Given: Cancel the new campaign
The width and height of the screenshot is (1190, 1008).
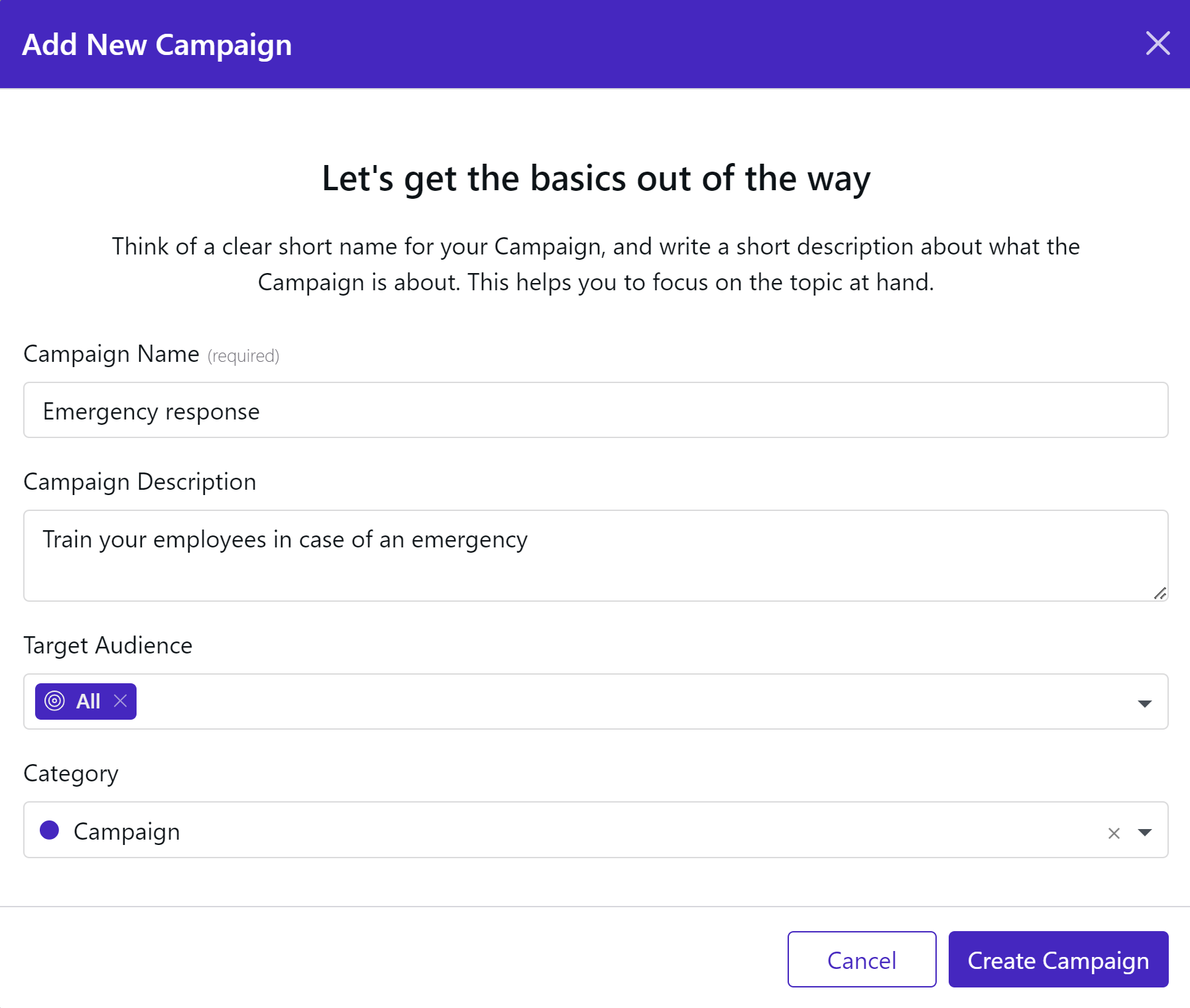Looking at the screenshot, I should (862, 959).
